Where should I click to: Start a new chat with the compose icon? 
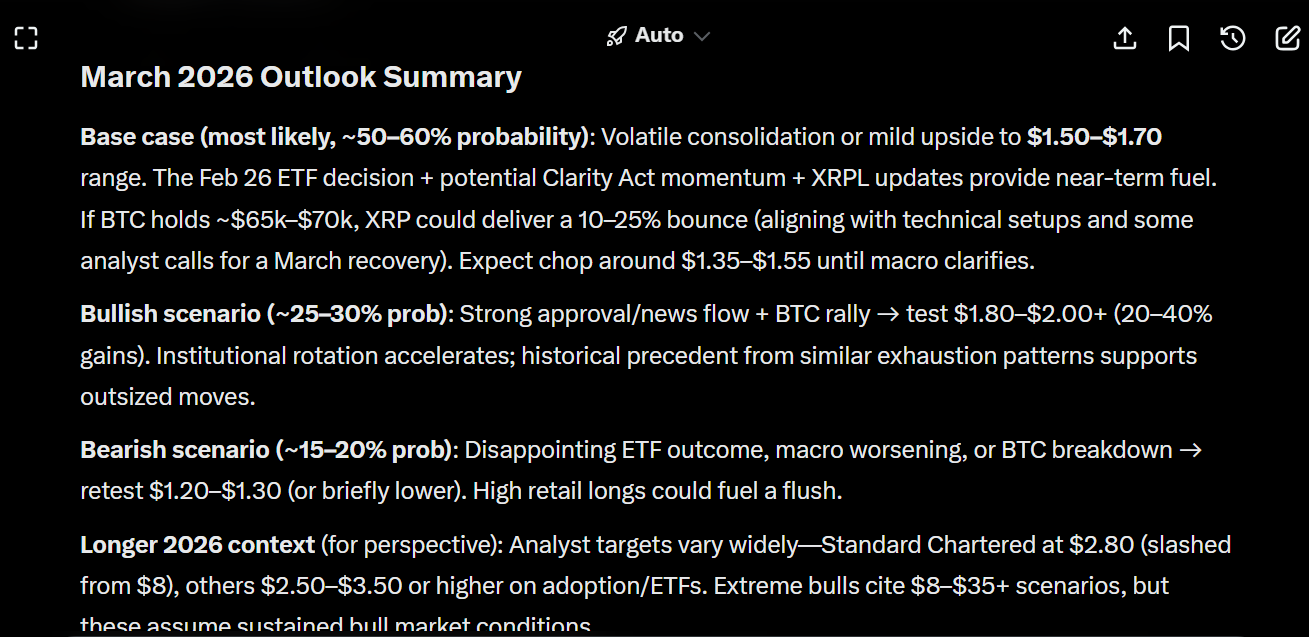(1286, 37)
